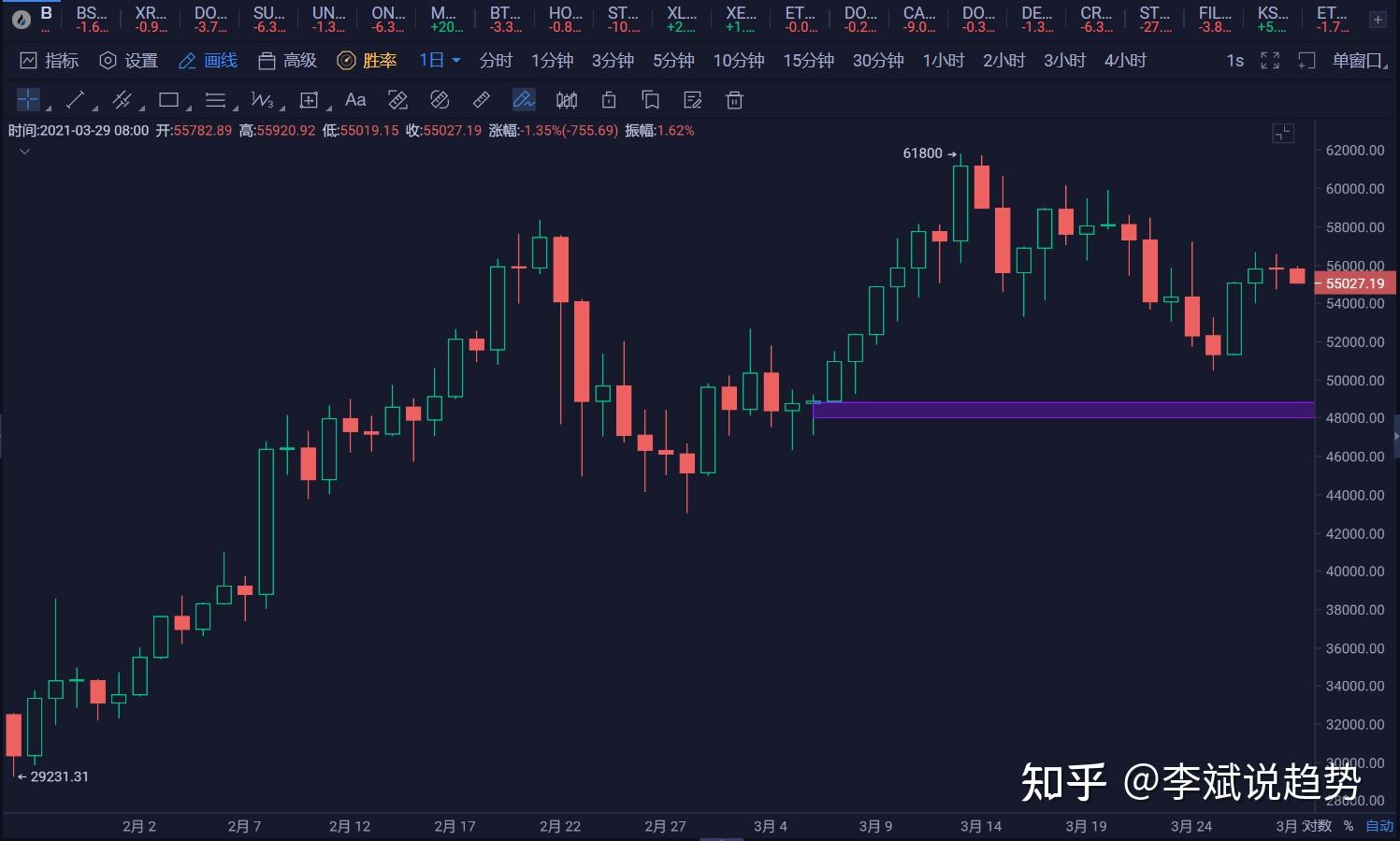
Task: Select the purple support zone rectangle
Action: point(1063,410)
